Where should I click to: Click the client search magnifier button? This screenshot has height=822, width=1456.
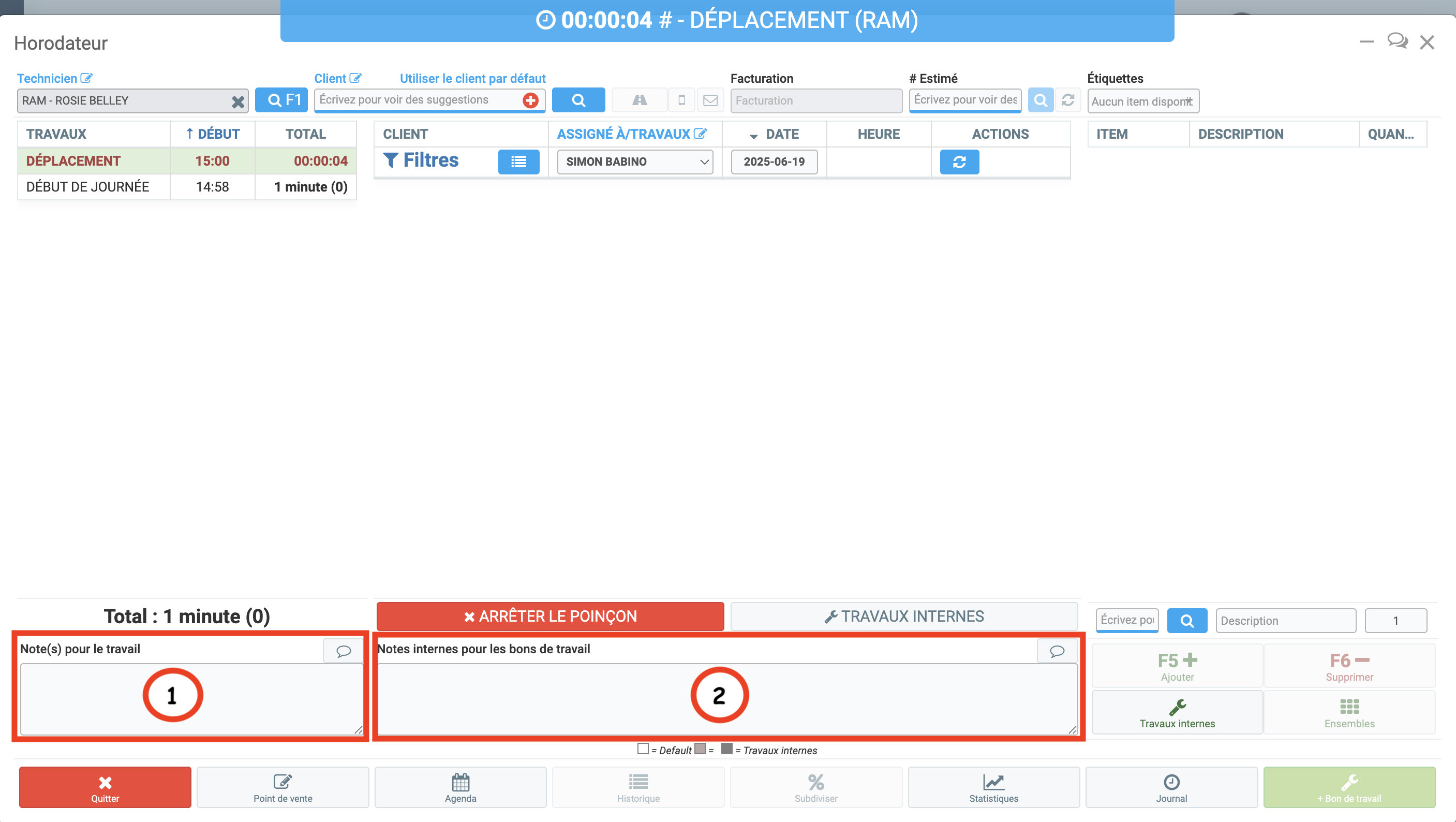tap(577, 100)
